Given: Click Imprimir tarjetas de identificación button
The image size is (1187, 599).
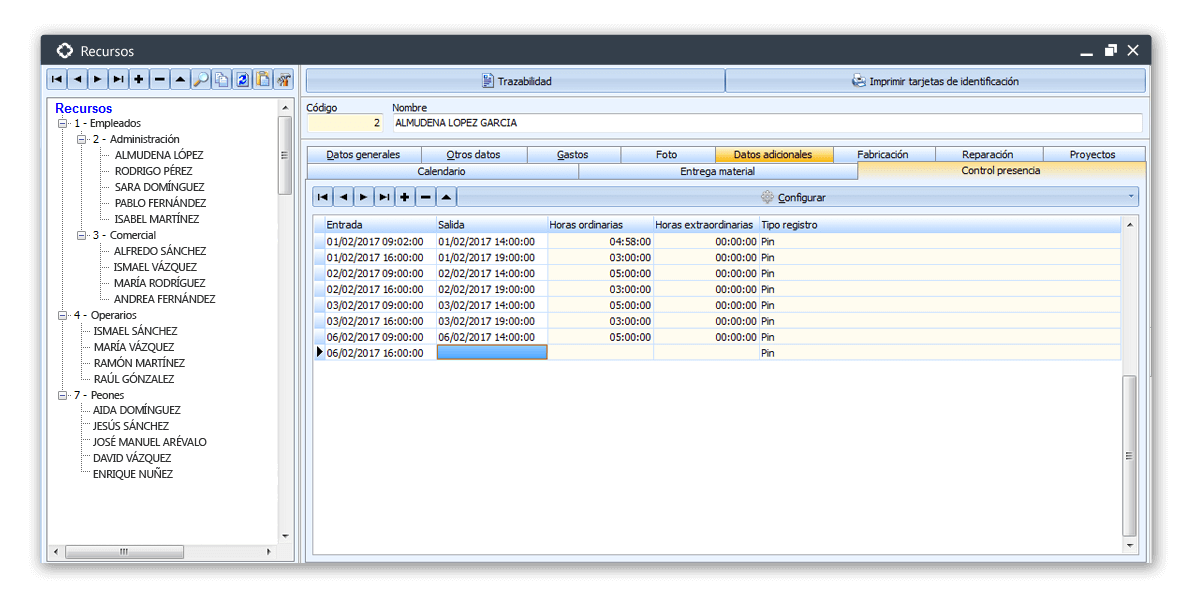Looking at the screenshot, I should coord(935,81).
